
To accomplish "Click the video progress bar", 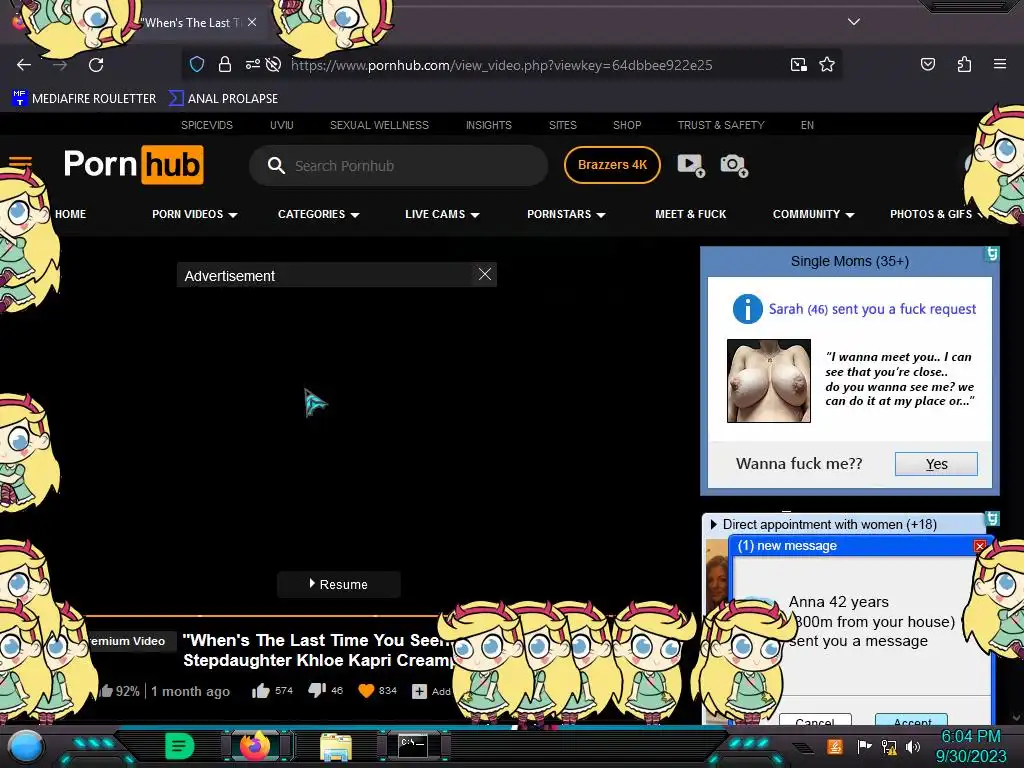I will 261,616.
